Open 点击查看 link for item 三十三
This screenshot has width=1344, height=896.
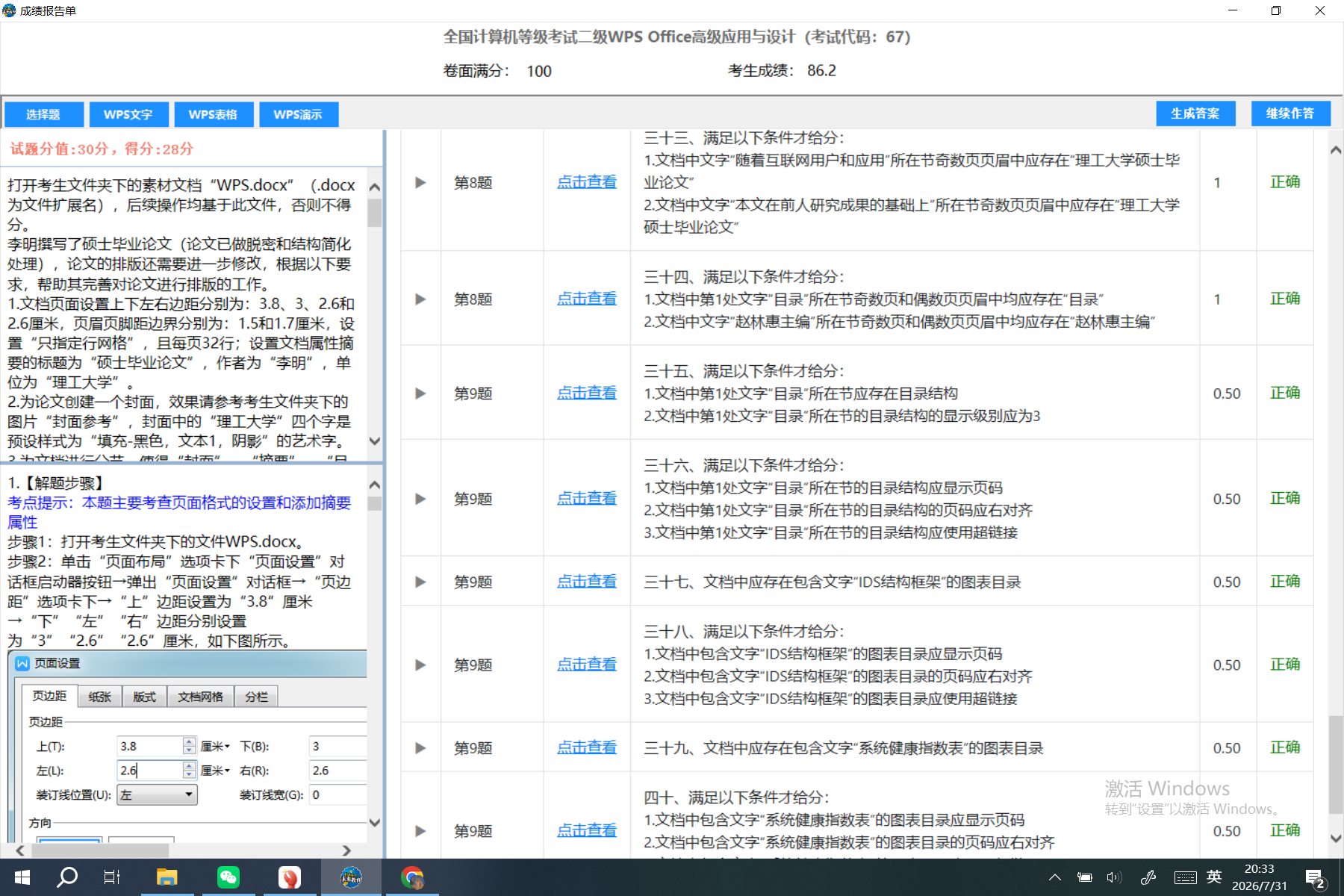click(587, 182)
